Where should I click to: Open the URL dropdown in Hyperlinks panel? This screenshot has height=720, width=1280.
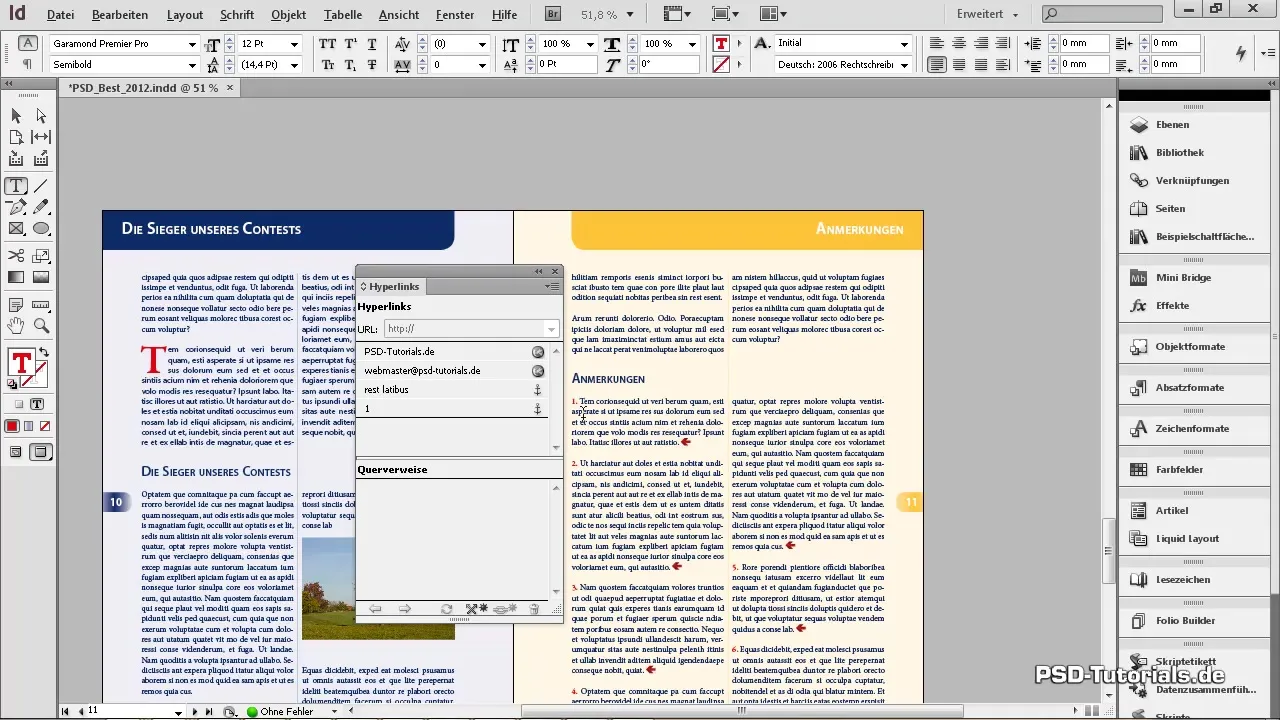551,329
